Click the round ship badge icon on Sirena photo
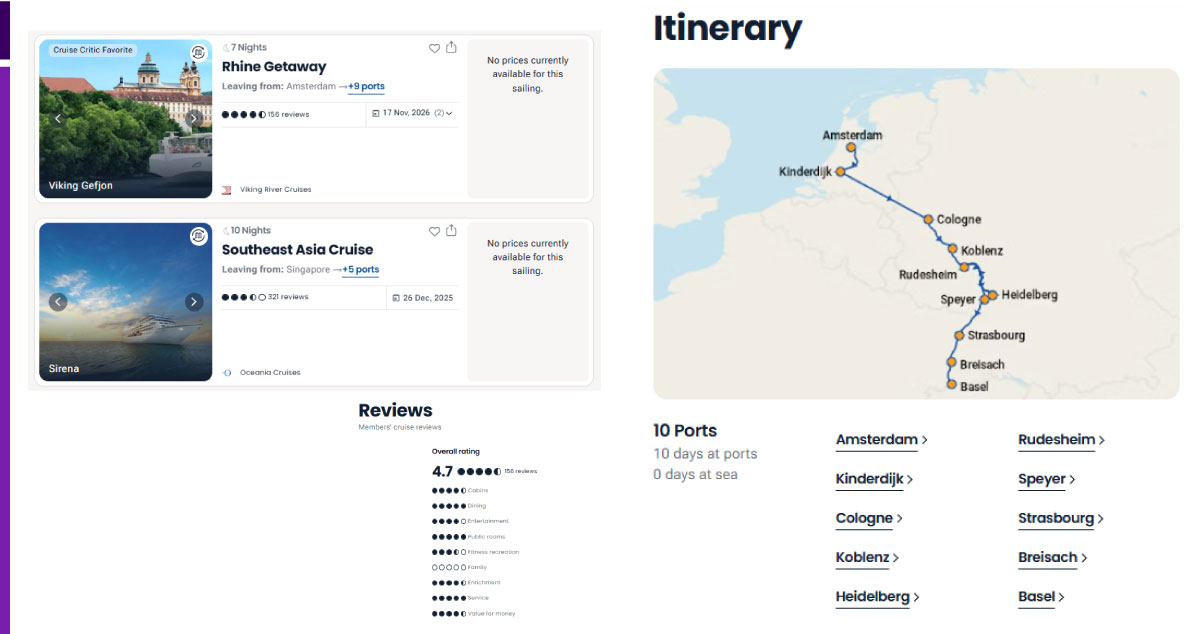 click(x=199, y=236)
